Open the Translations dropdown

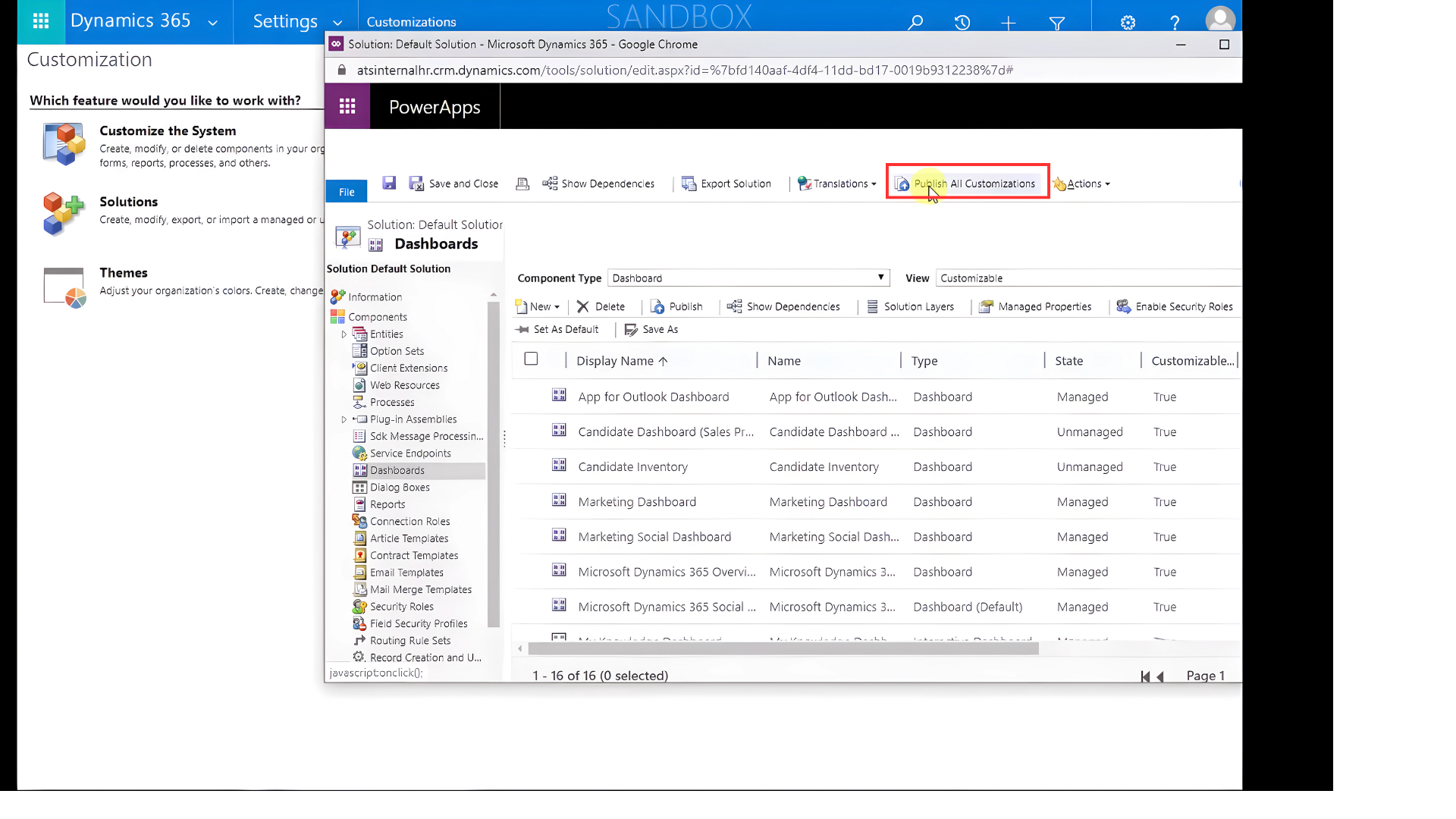pyautogui.click(x=837, y=184)
